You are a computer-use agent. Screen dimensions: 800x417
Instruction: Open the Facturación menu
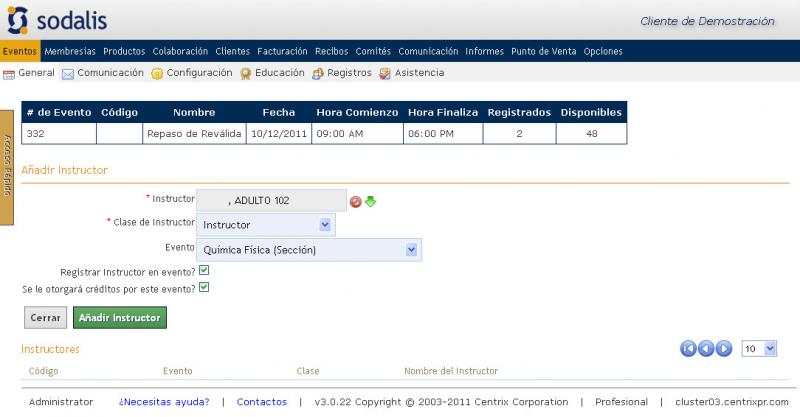(282, 51)
